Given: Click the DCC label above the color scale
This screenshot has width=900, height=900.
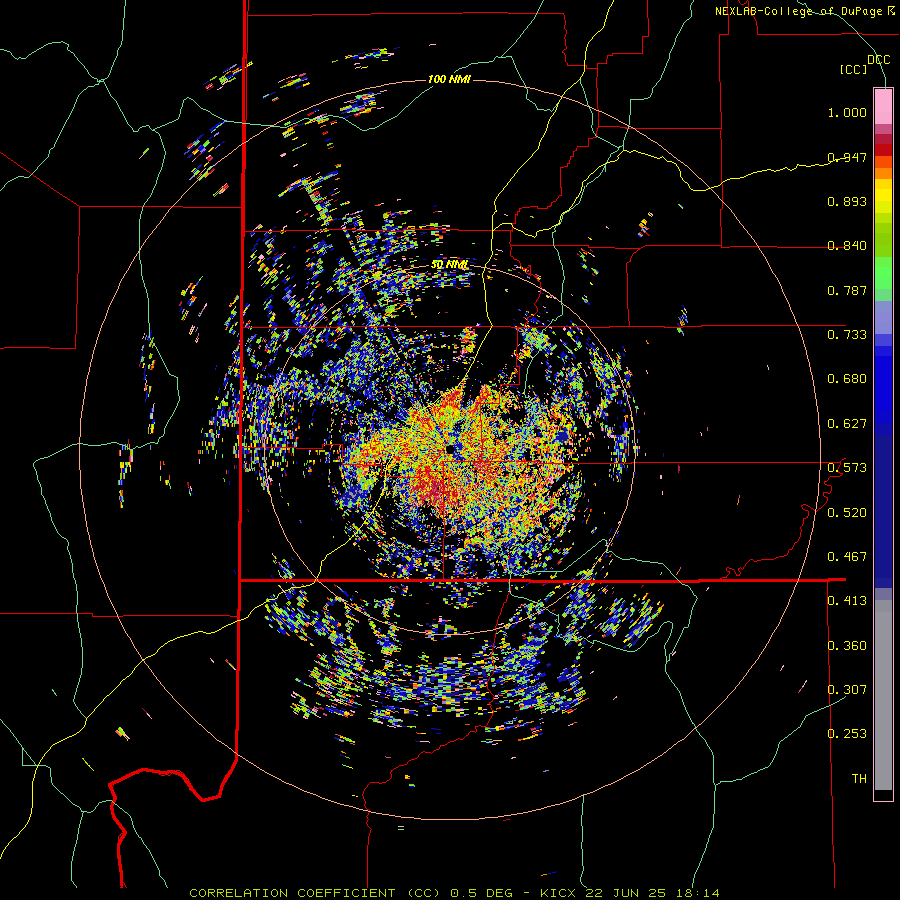Looking at the screenshot, I should [878, 60].
